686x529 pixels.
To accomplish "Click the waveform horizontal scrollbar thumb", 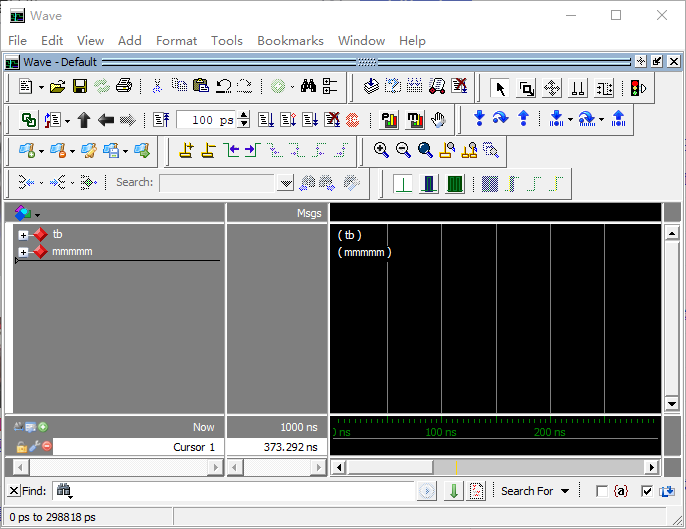I will point(390,467).
